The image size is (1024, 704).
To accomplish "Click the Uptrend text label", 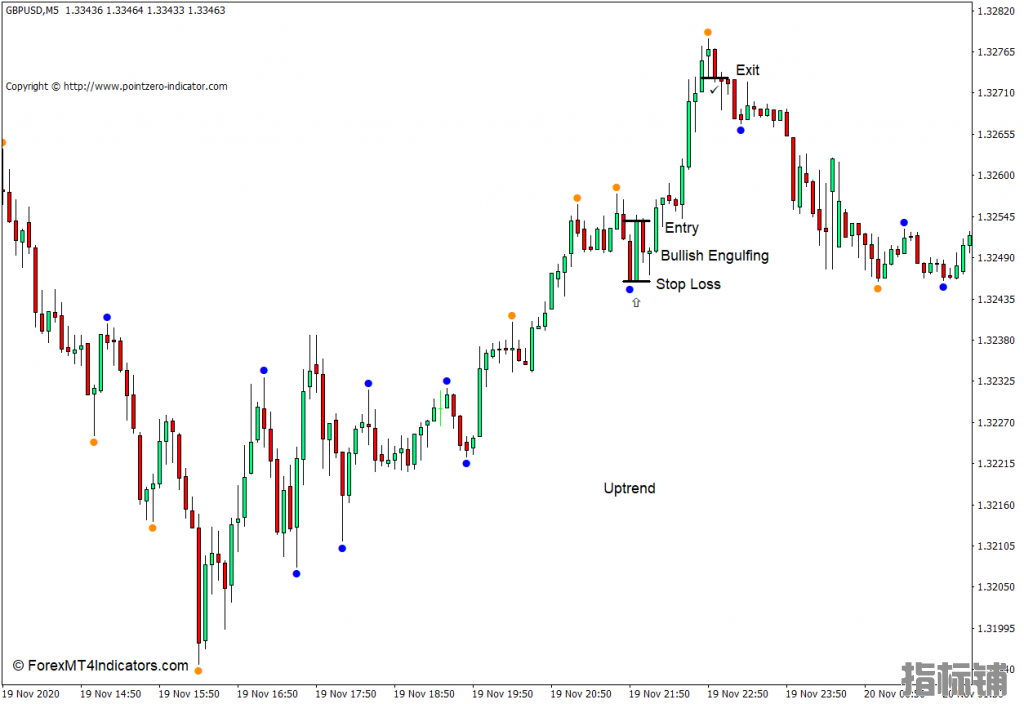I will tap(630, 488).
